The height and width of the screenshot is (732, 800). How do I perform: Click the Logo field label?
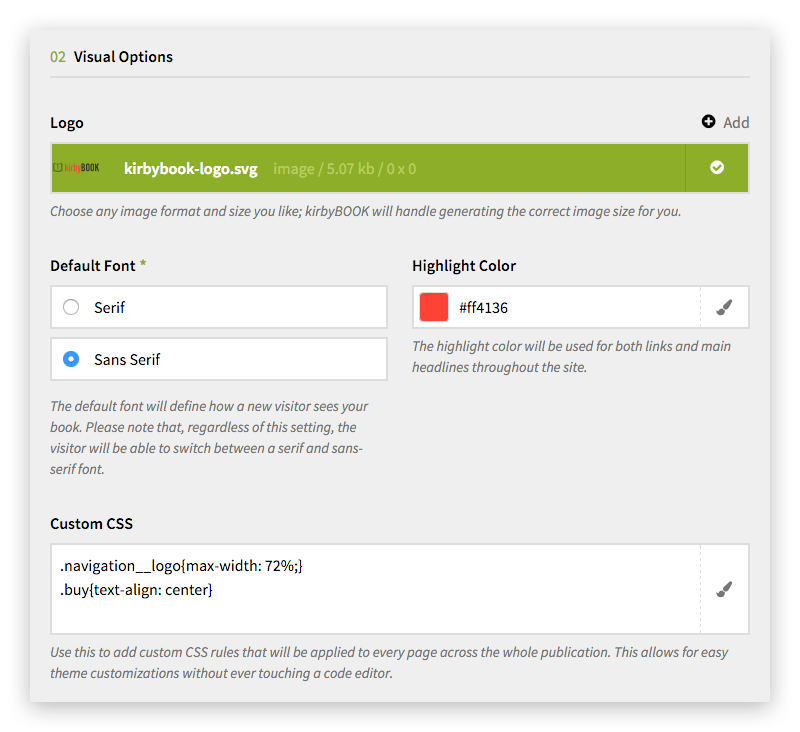click(x=67, y=123)
